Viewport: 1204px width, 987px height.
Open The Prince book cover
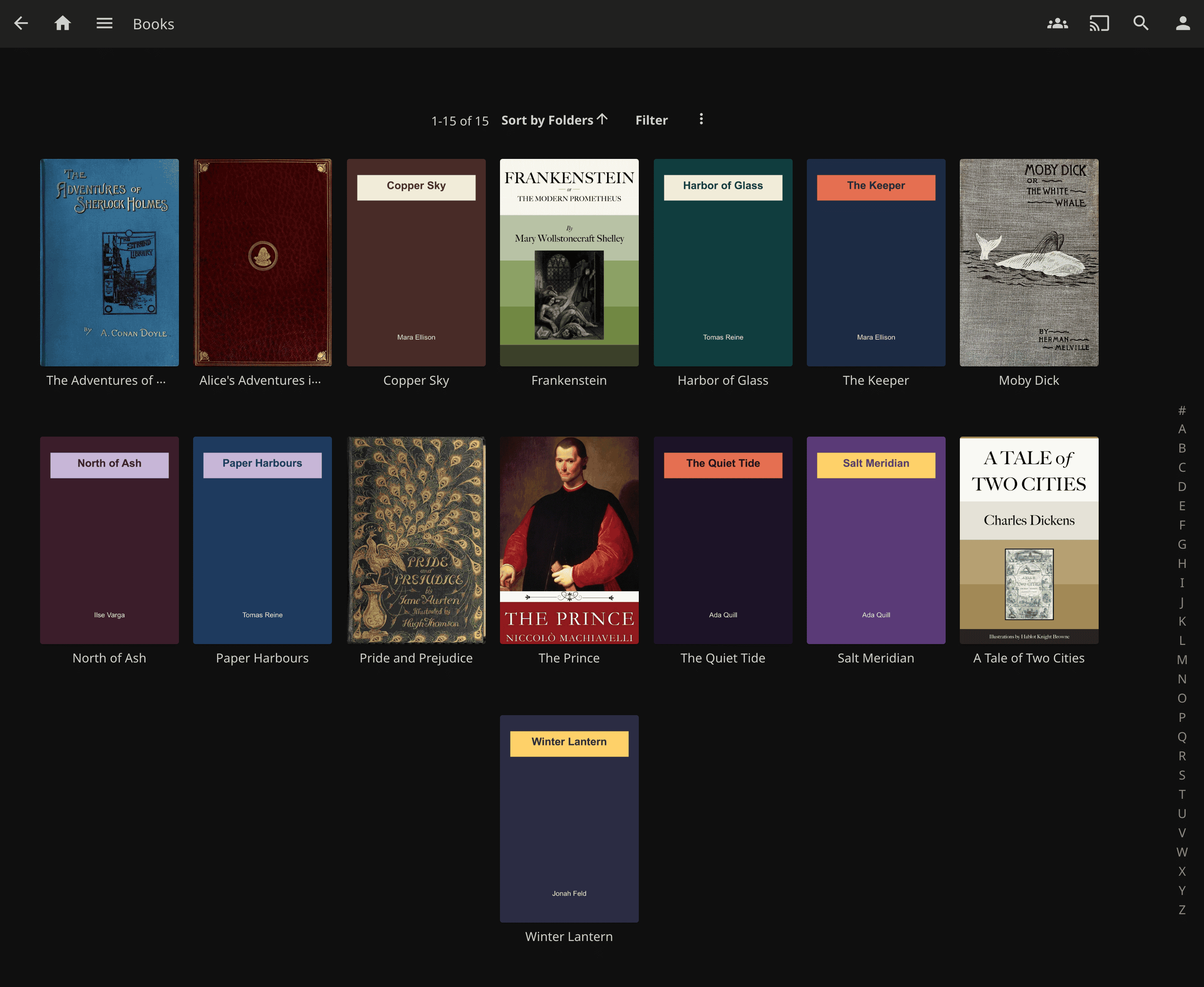click(x=569, y=540)
